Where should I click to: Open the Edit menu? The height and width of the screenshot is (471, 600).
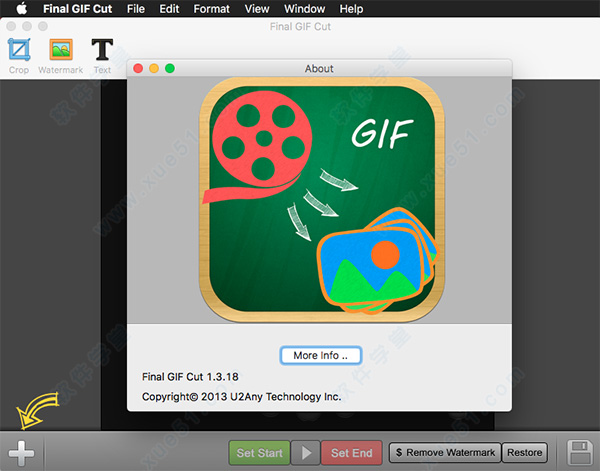pyautogui.click(x=169, y=8)
